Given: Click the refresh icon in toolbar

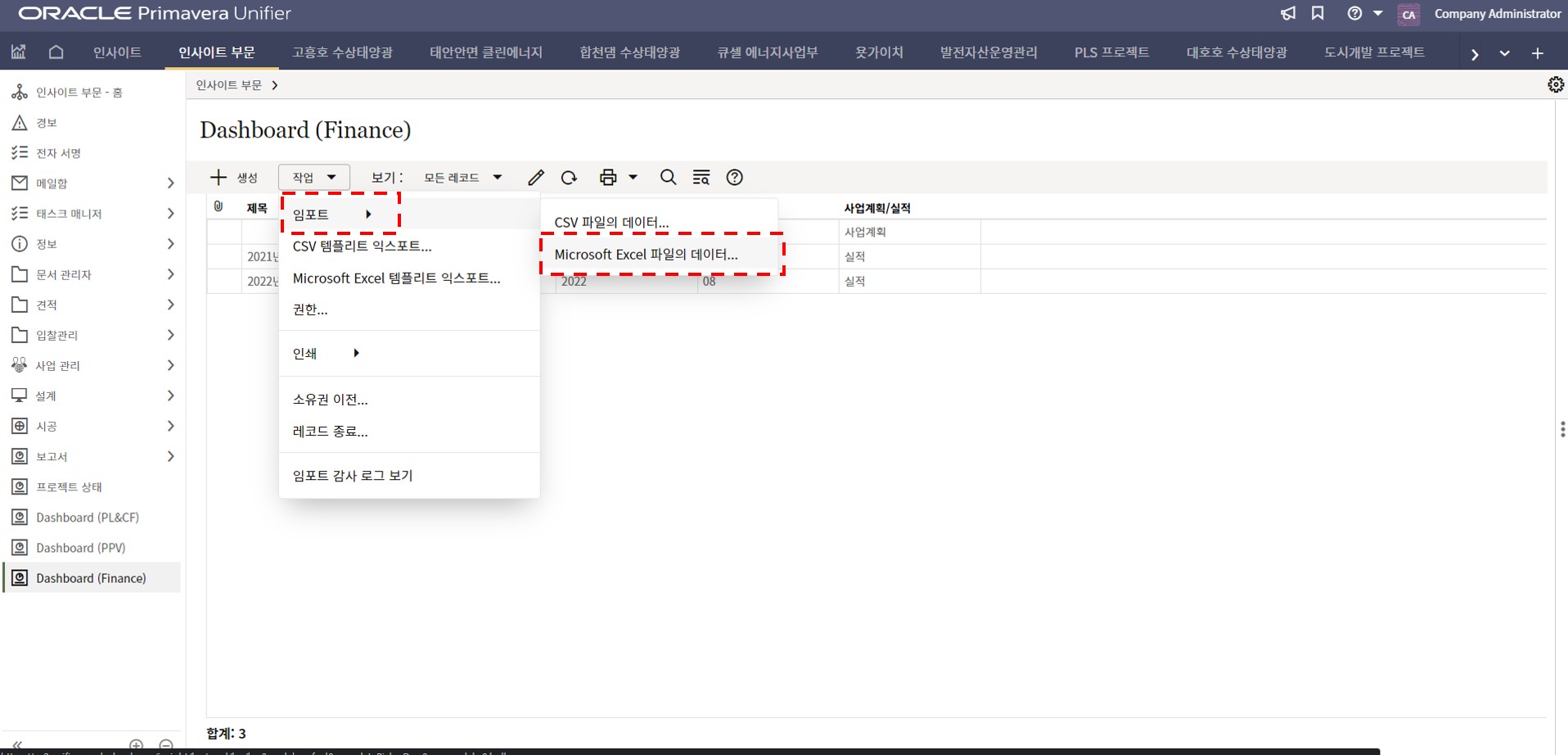Looking at the screenshot, I should point(569,178).
